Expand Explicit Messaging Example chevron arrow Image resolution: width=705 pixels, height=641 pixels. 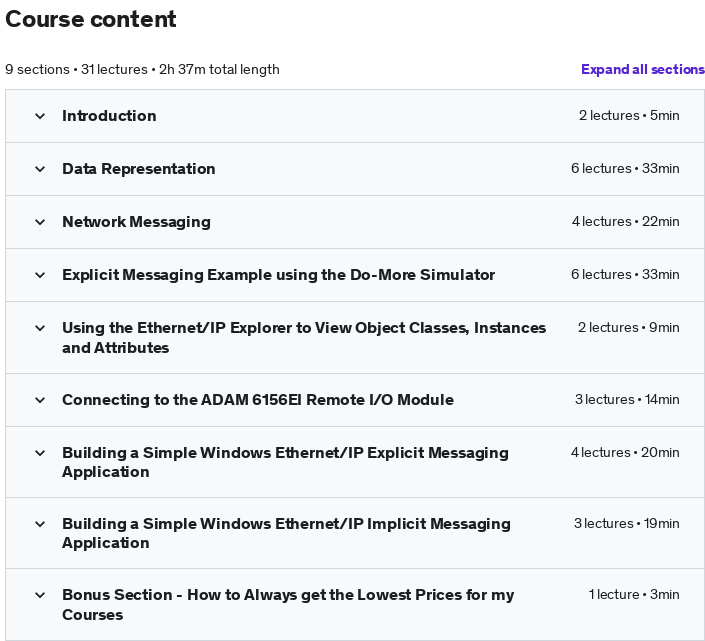coord(40,275)
